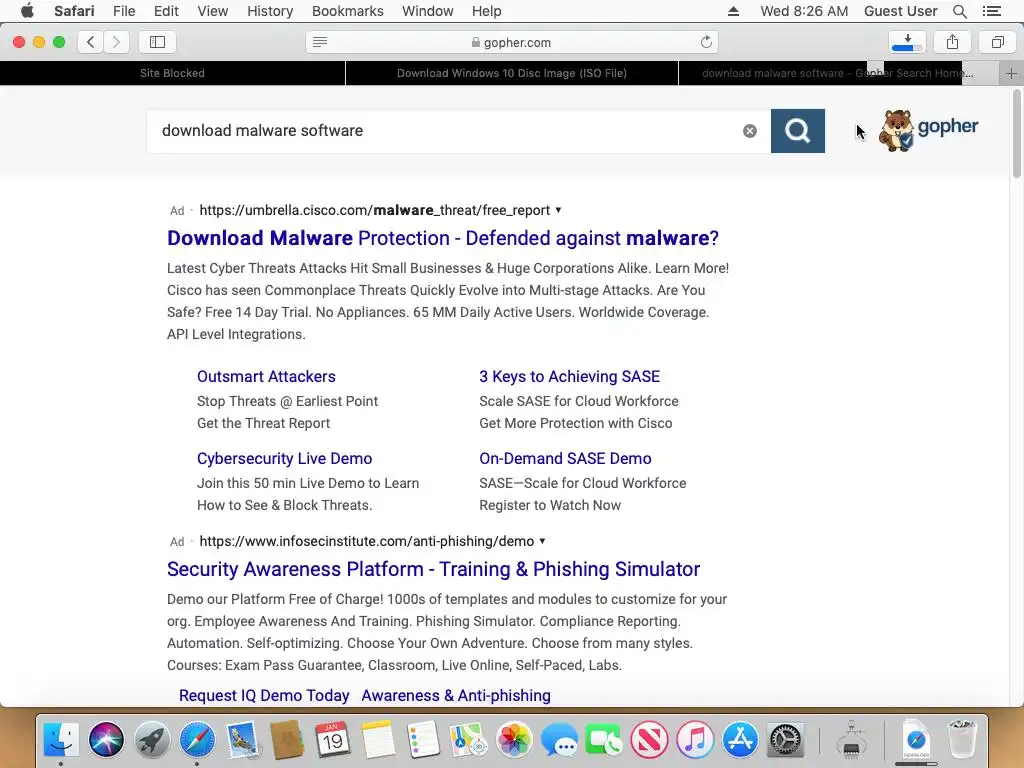Open the Help menu

(487, 11)
